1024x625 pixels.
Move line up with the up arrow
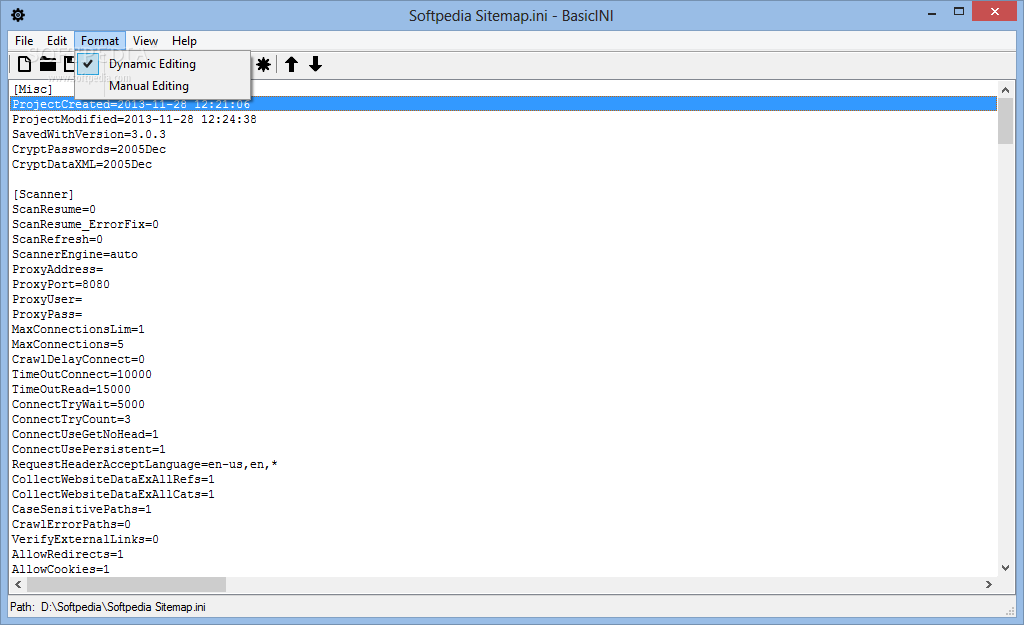click(291, 64)
